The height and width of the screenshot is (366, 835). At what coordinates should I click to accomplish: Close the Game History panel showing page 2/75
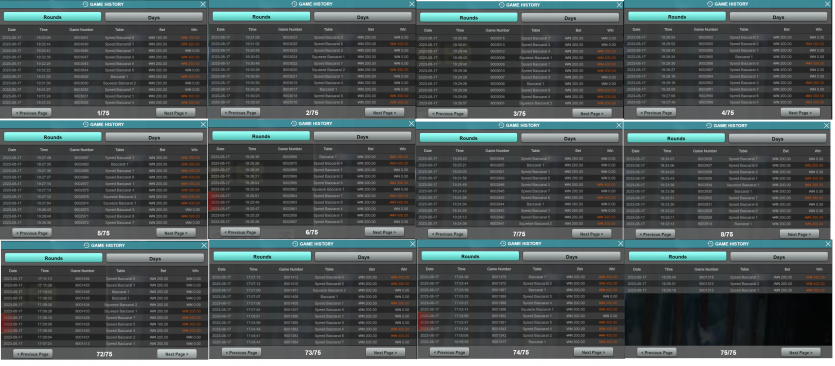[x=411, y=4]
